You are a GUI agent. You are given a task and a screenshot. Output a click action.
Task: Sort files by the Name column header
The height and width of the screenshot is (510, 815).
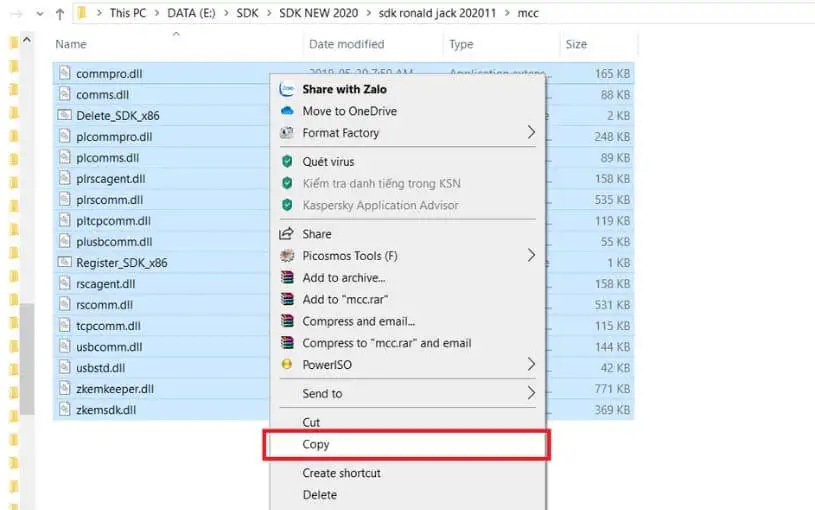71,44
